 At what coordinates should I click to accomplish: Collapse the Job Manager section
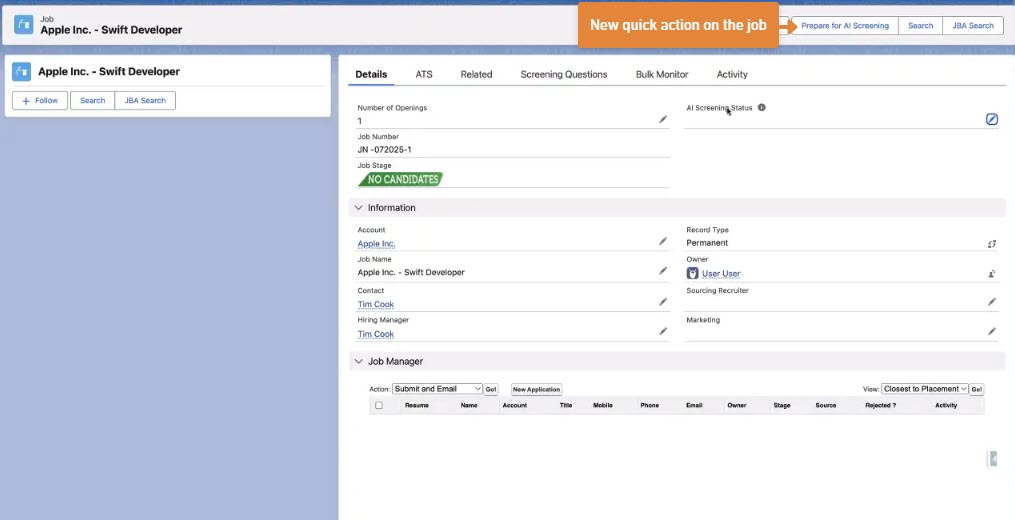click(358, 361)
